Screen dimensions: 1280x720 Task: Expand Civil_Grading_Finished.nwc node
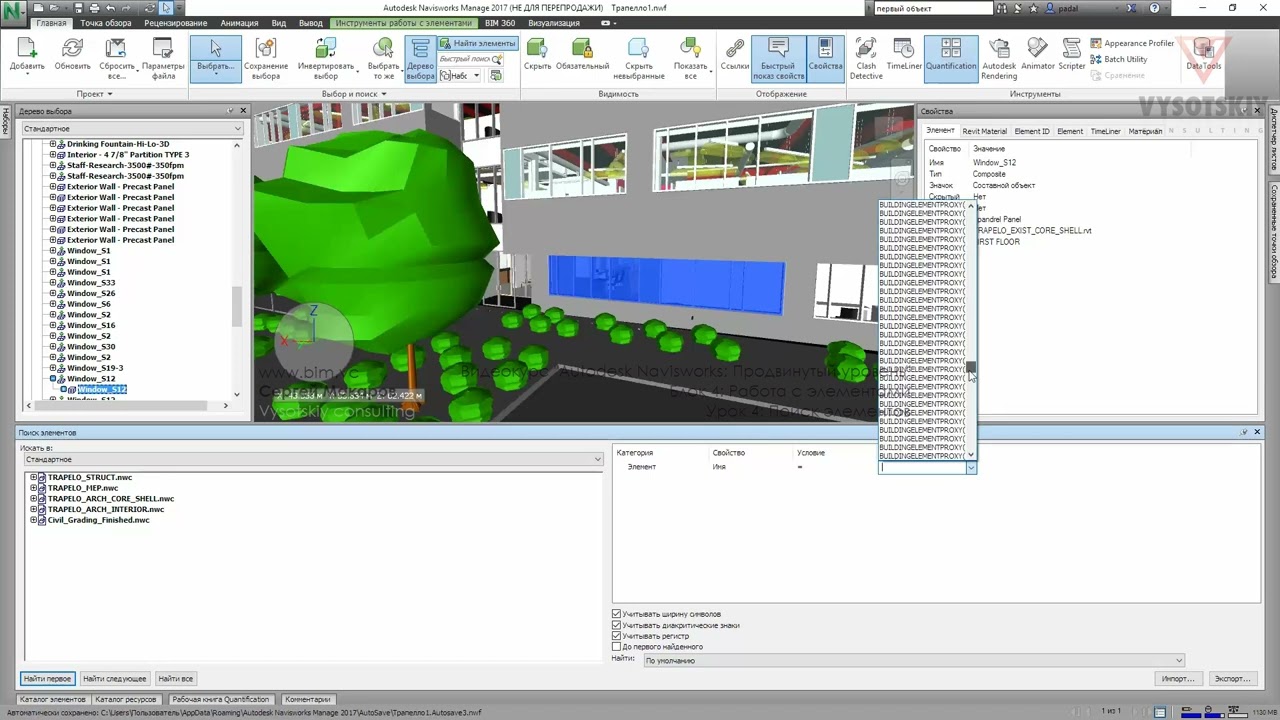[x=33, y=520]
